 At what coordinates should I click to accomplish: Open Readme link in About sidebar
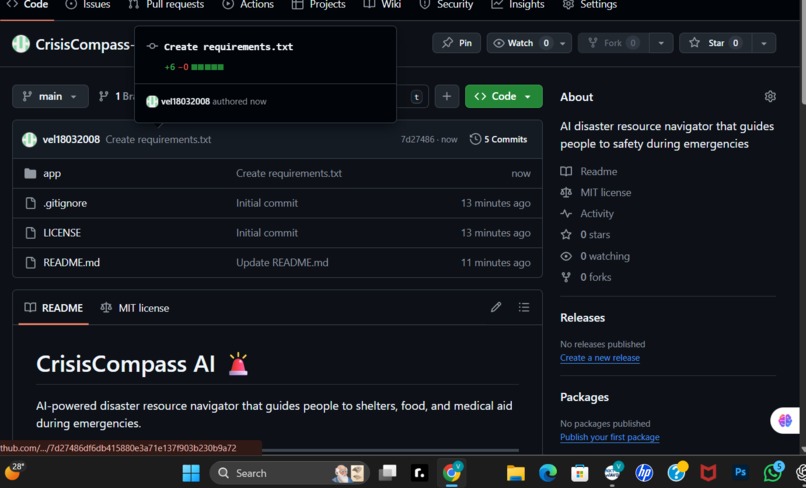589,171
